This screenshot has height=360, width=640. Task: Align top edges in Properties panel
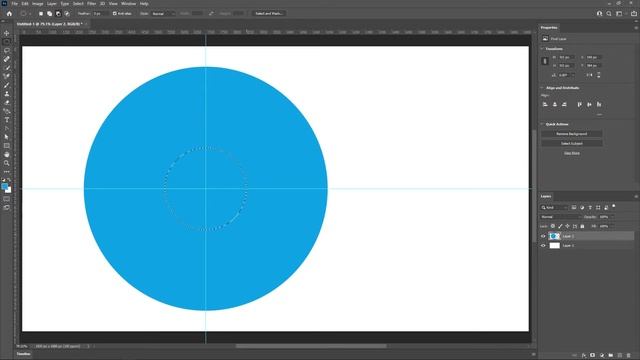click(580, 104)
